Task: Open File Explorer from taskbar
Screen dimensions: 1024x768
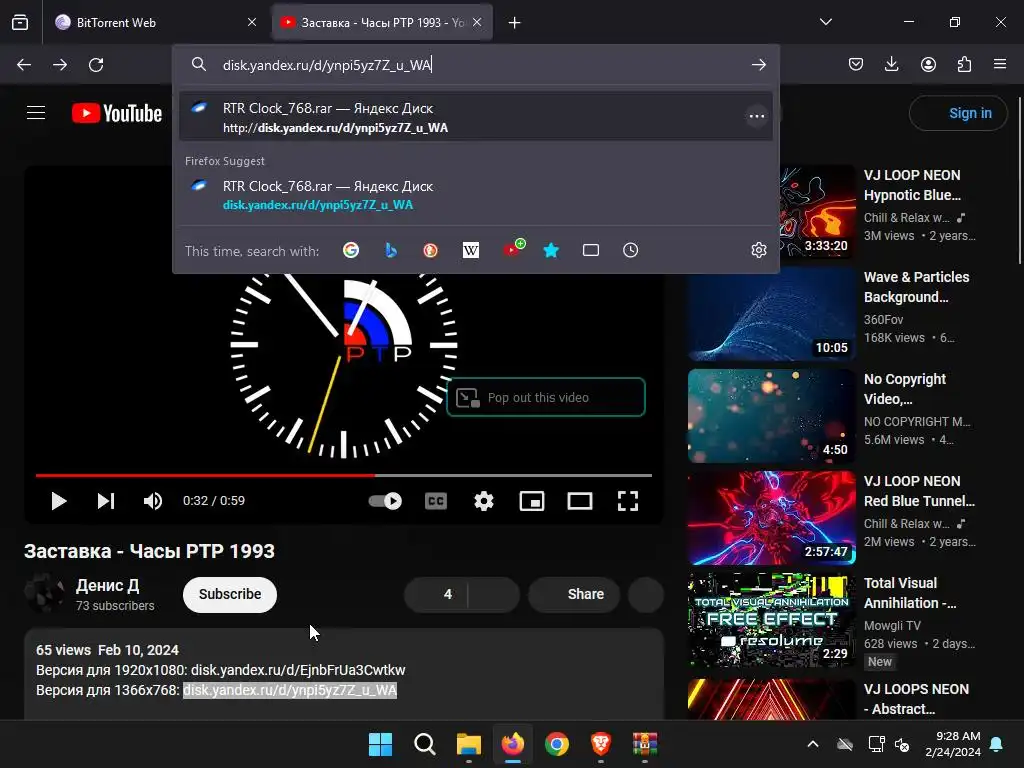Action: [468, 744]
